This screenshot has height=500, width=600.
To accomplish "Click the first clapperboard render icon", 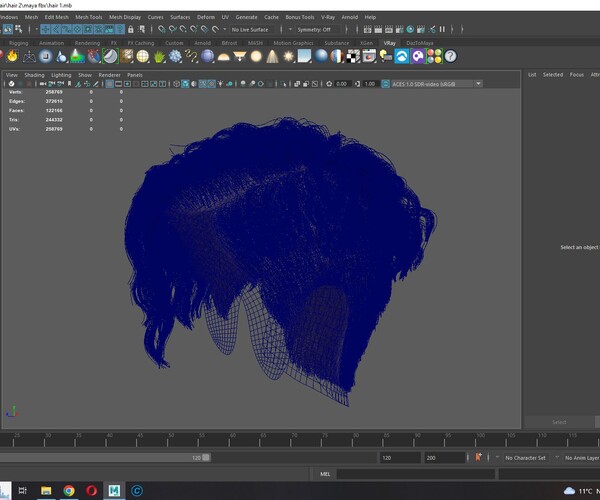I will [367, 29].
